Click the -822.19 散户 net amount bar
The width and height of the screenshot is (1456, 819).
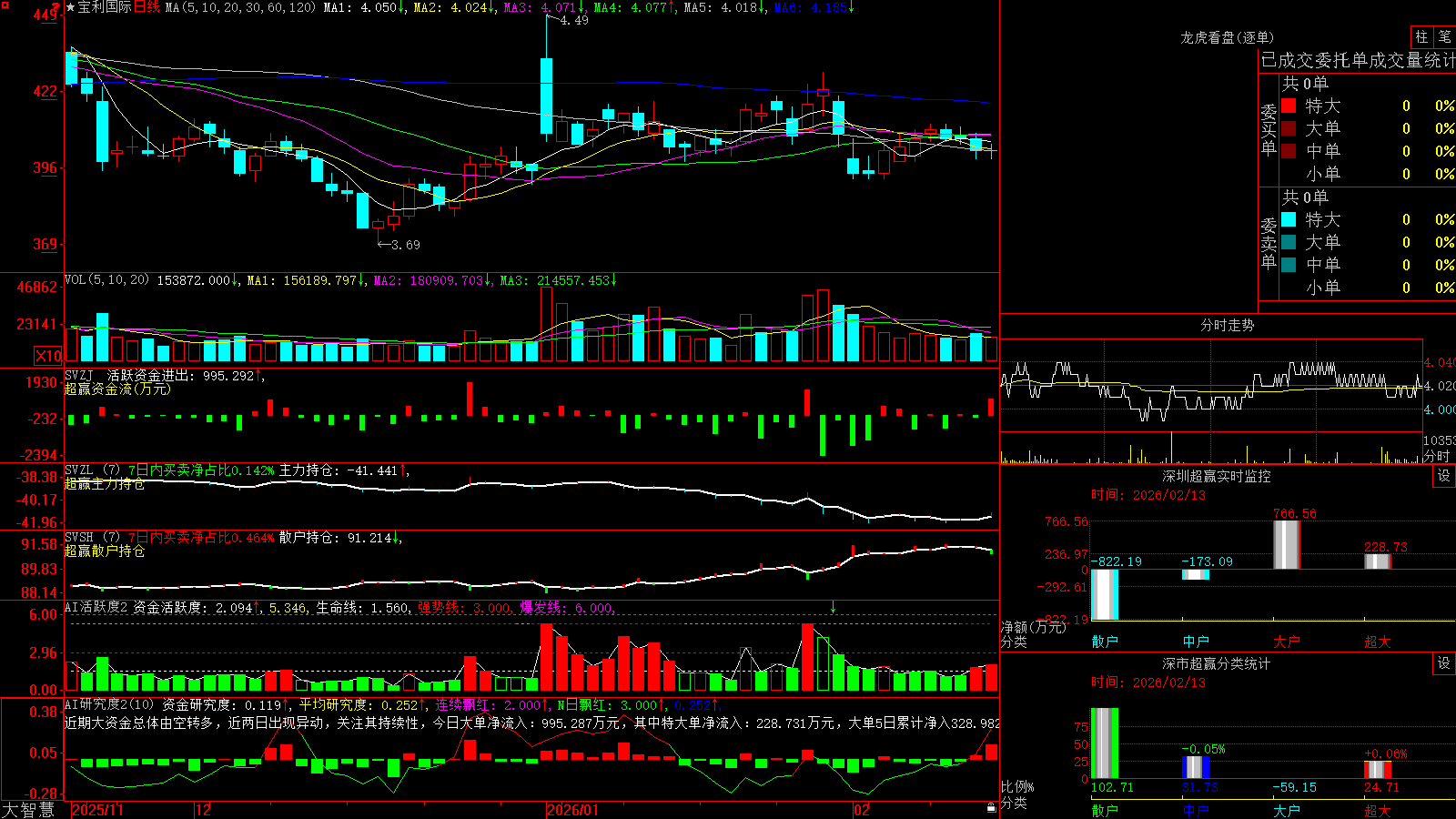1105,594
